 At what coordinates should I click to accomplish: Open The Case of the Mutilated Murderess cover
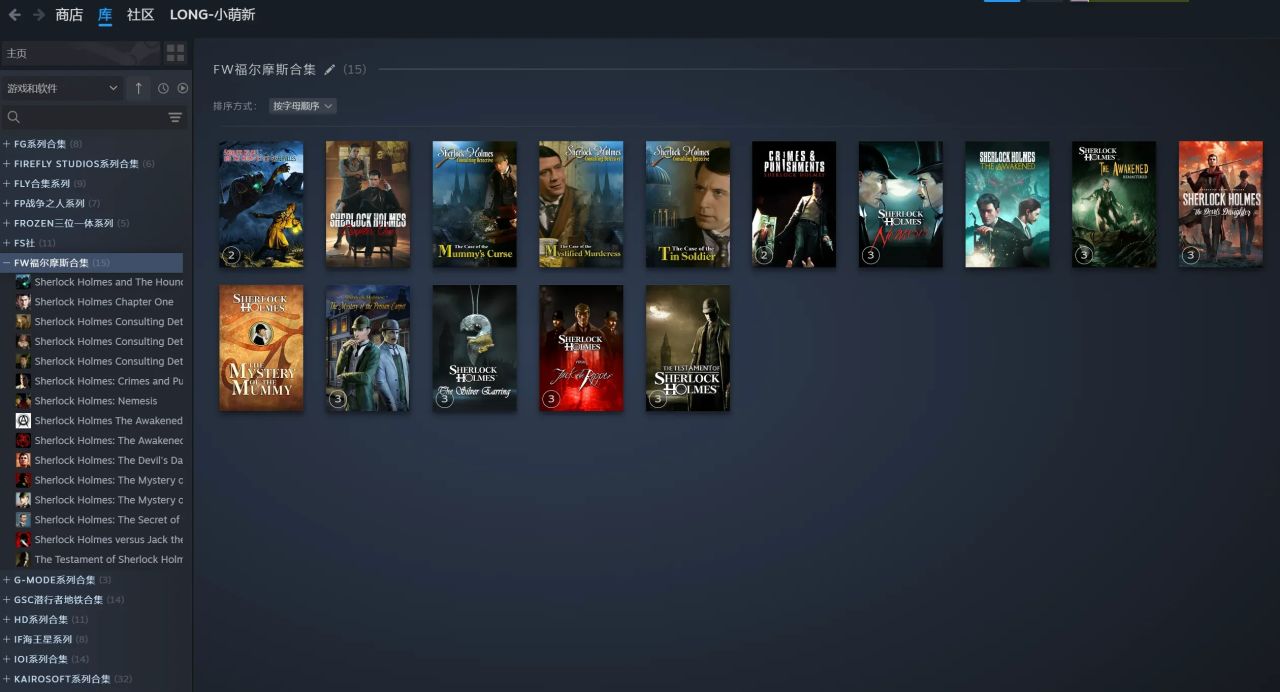(581, 204)
